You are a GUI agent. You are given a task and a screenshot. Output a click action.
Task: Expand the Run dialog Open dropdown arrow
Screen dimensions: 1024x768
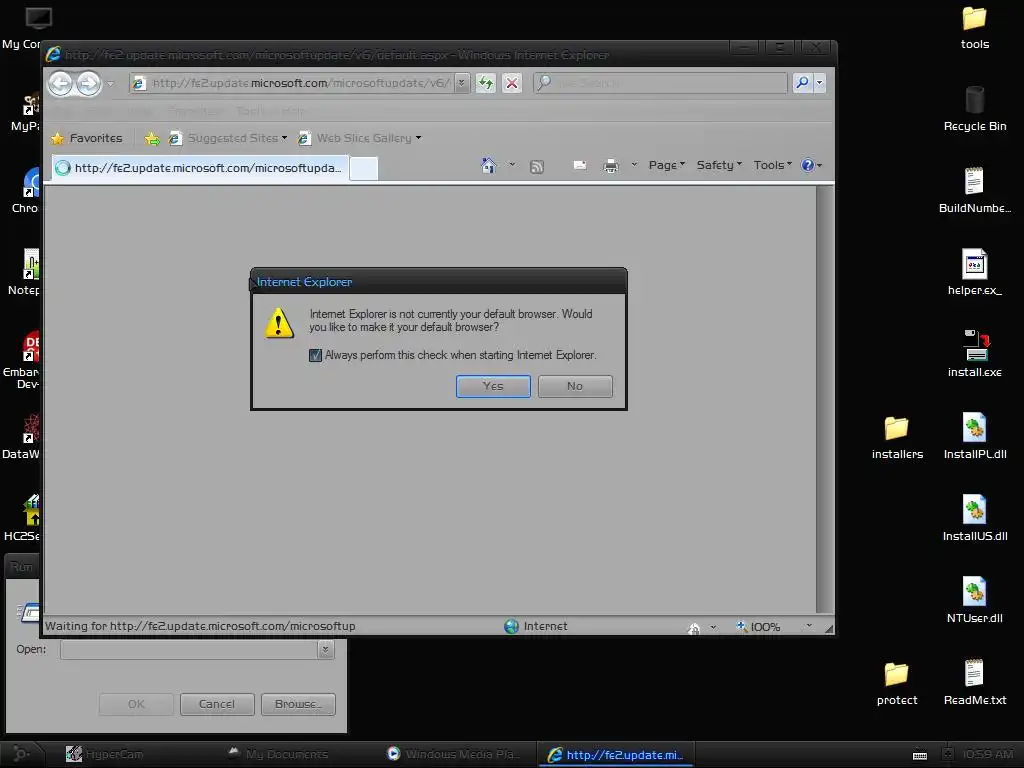(x=326, y=649)
